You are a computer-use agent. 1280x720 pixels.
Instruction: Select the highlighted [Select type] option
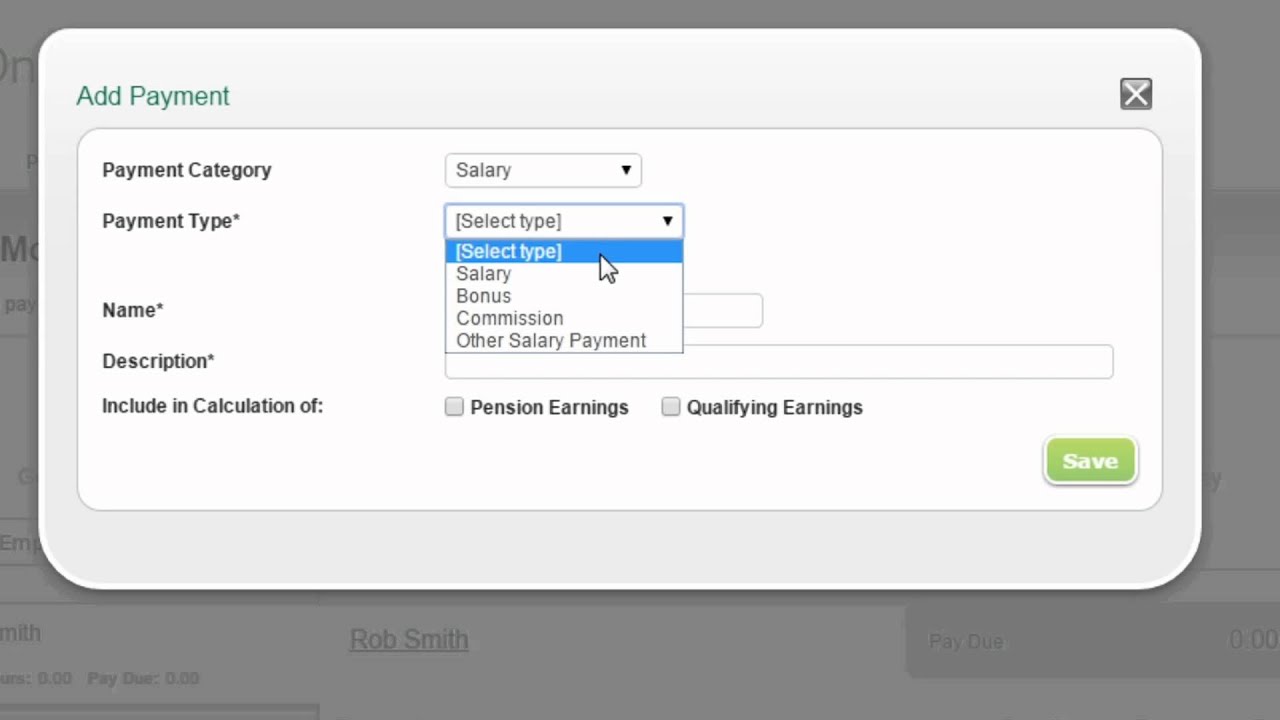[509, 251]
